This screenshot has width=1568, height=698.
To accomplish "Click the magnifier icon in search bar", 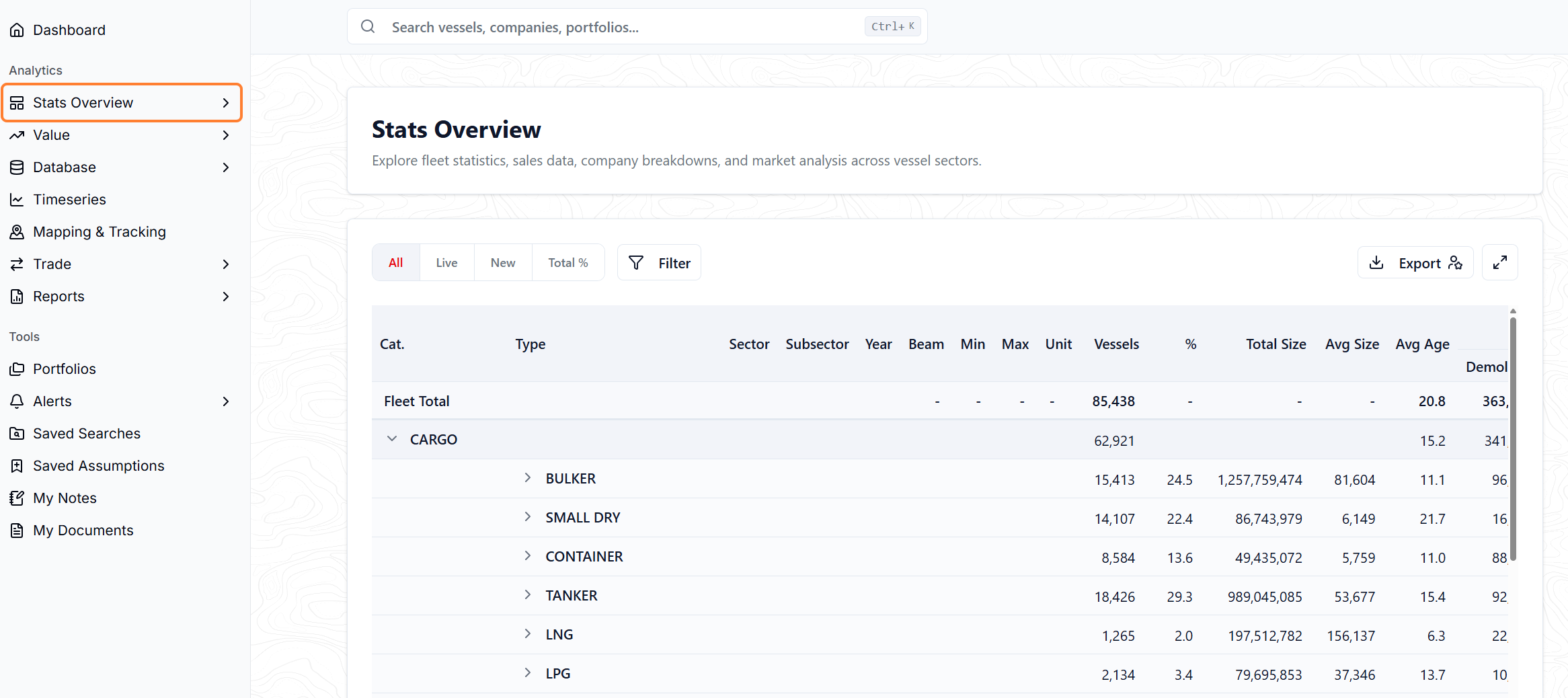I will pos(368,26).
